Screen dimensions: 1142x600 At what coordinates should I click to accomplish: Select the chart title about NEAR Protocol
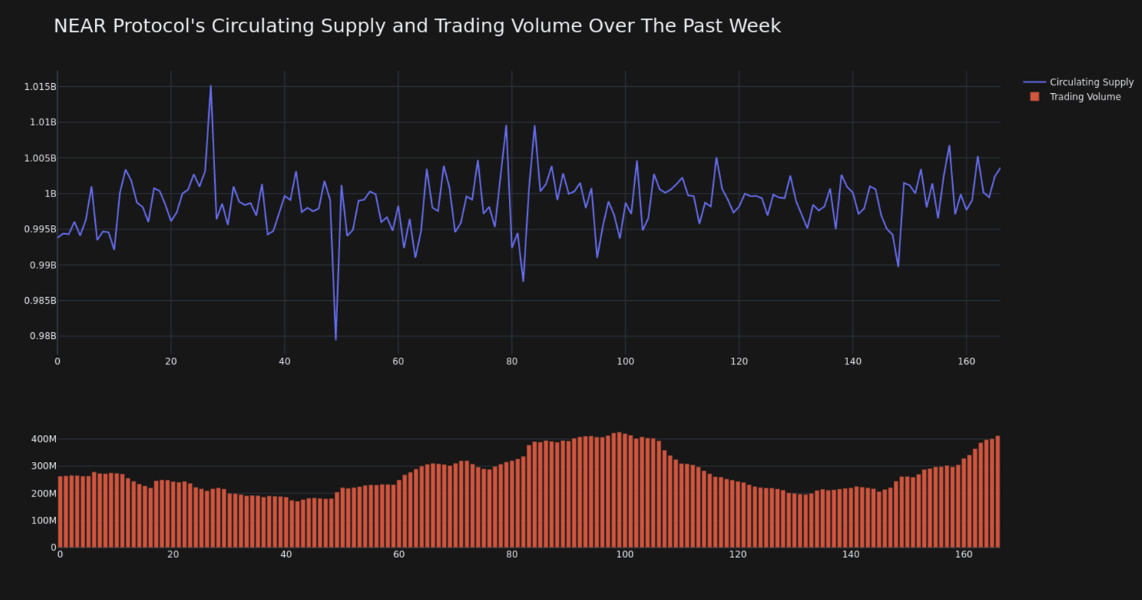417,26
